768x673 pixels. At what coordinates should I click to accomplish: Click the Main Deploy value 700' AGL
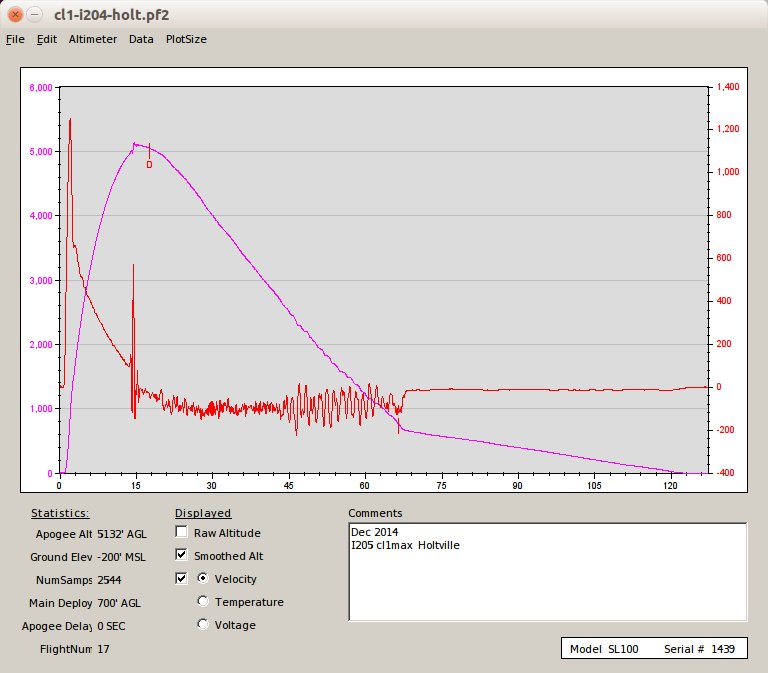pyautogui.click(x=120, y=603)
